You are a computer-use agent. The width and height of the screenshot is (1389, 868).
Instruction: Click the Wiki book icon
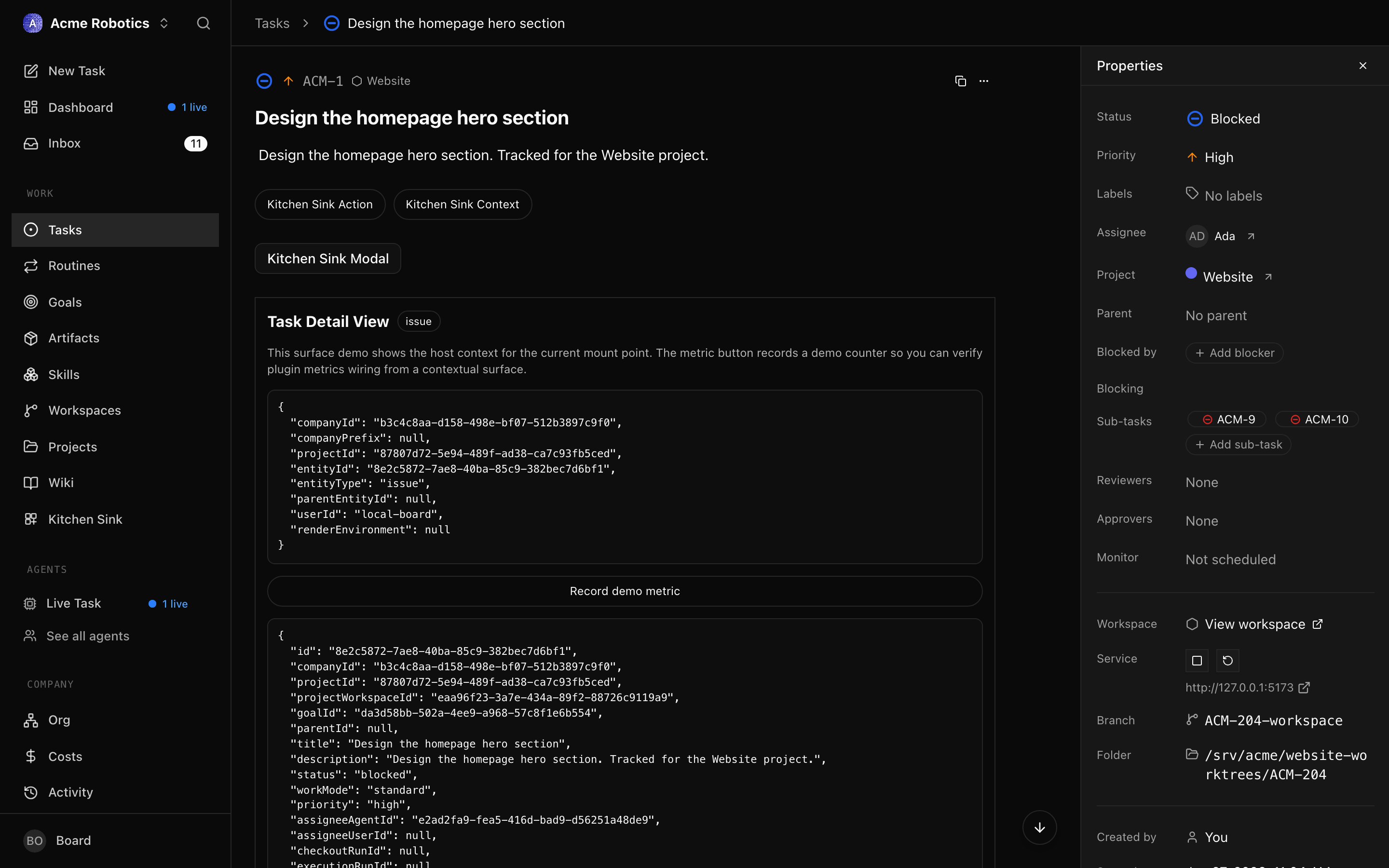pos(31,483)
